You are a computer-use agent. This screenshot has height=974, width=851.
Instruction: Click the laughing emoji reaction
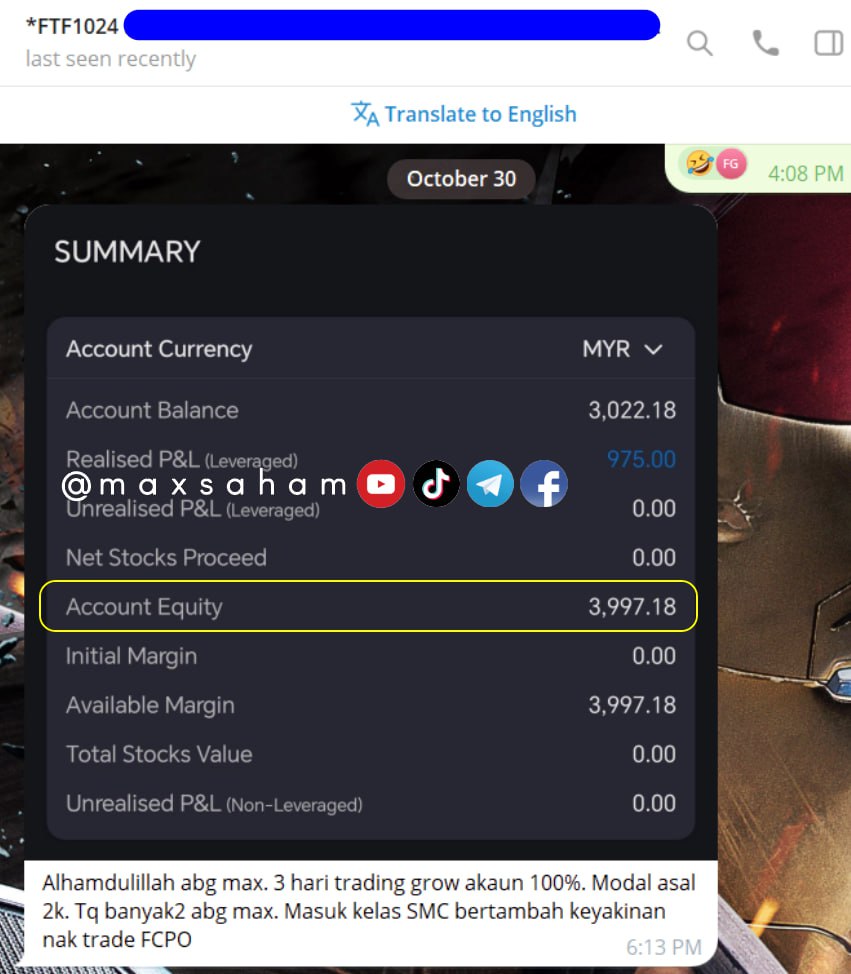click(x=699, y=164)
